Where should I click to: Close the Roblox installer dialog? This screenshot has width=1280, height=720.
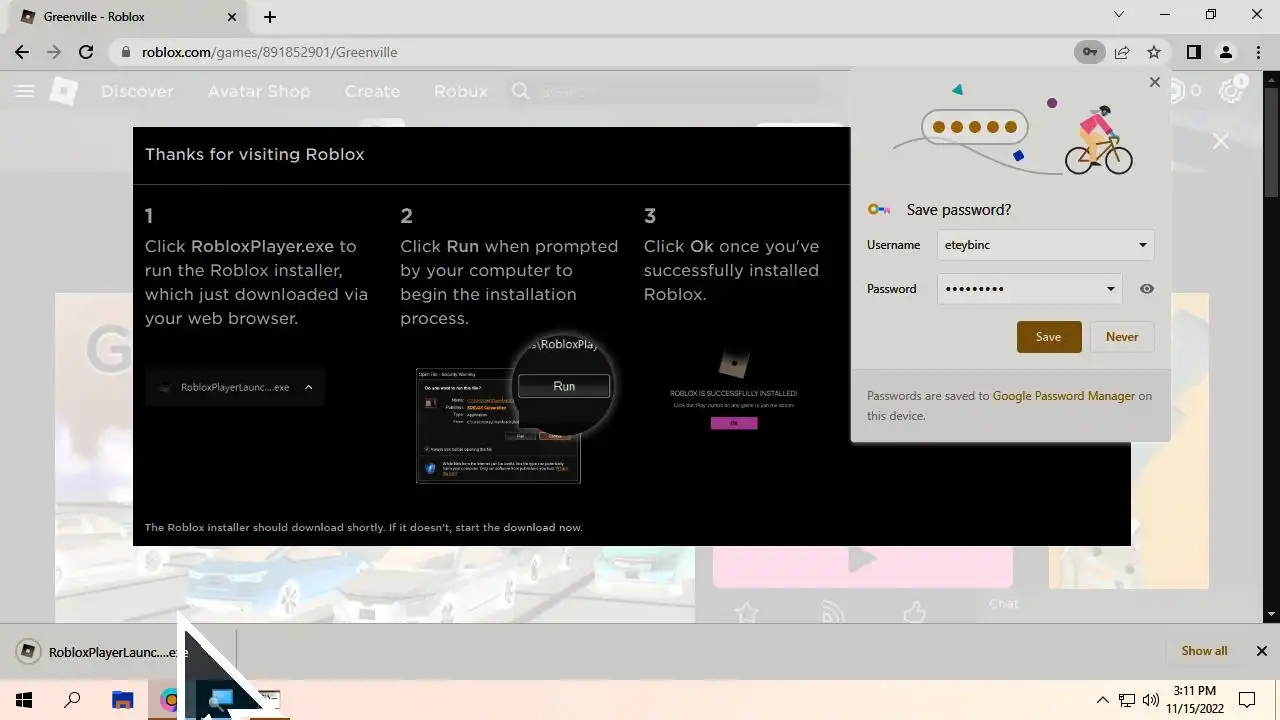(1221, 142)
